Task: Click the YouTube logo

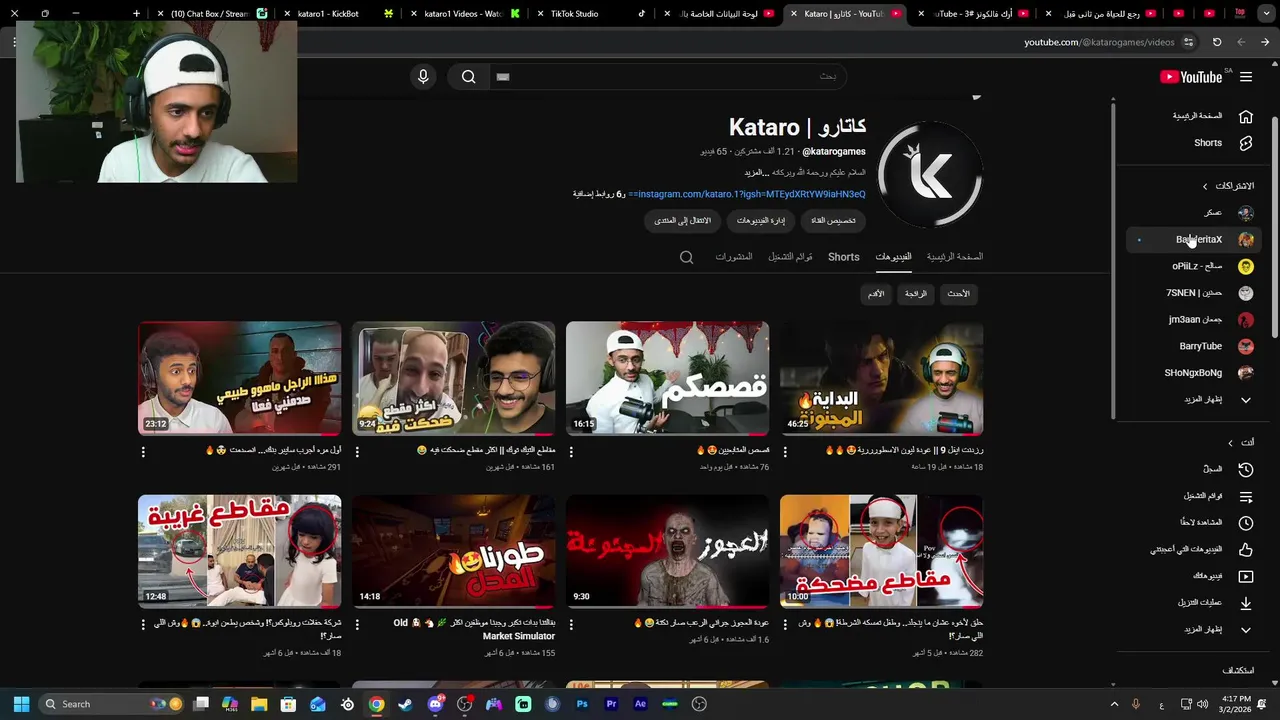Action: pyautogui.click(x=1191, y=77)
